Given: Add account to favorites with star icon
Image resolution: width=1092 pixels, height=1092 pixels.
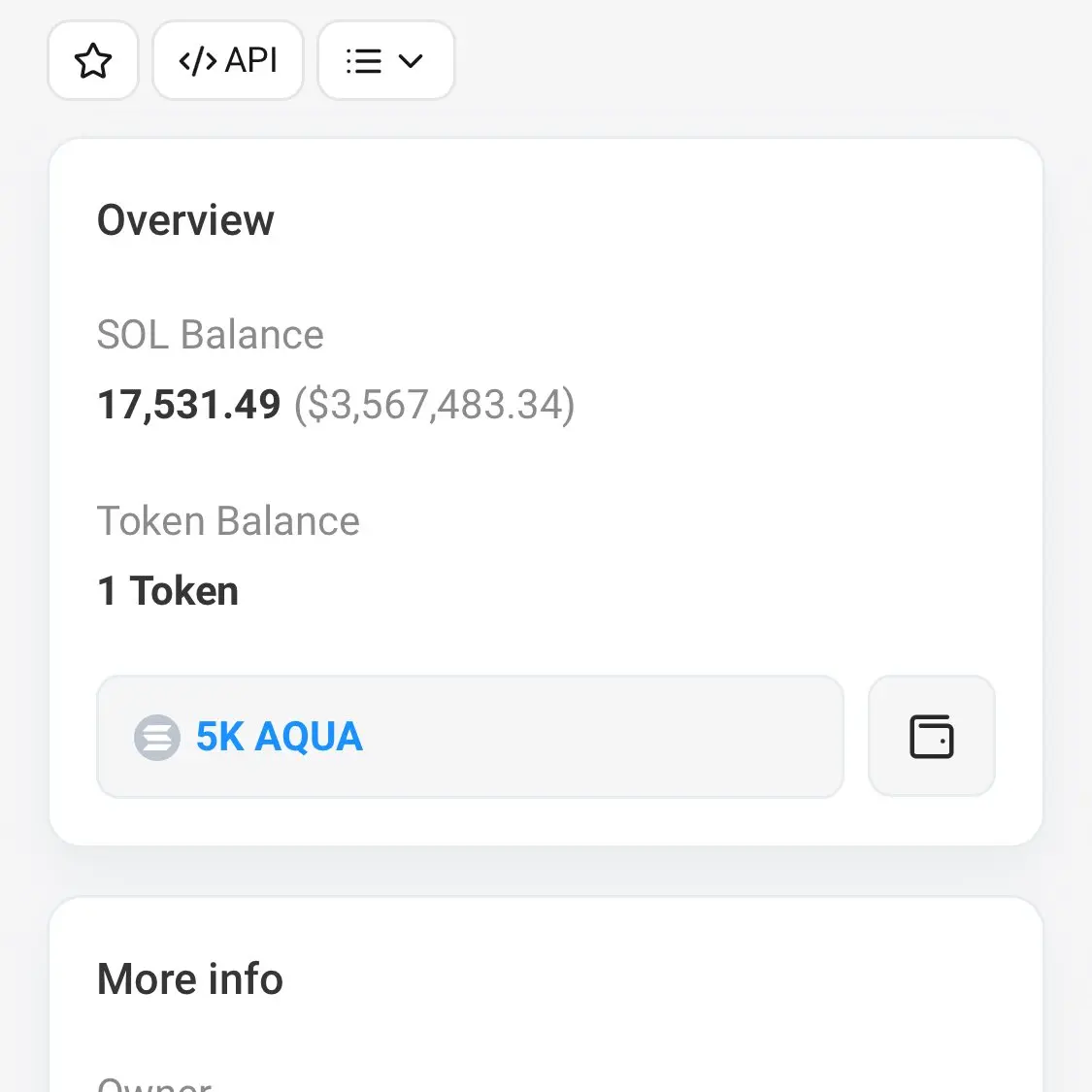Looking at the screenshot, I should coord(92,60).
